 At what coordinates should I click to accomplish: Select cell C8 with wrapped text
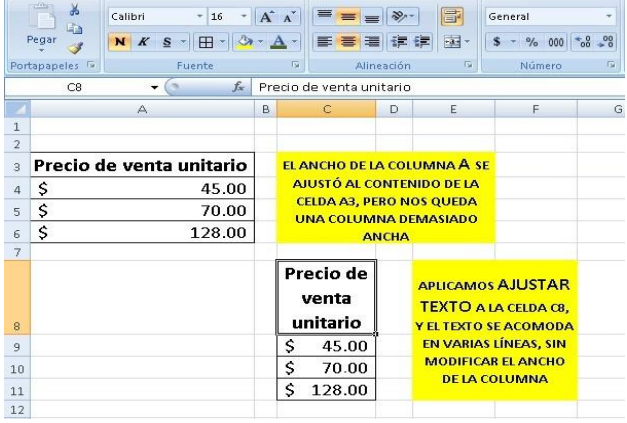pos(326,297)
